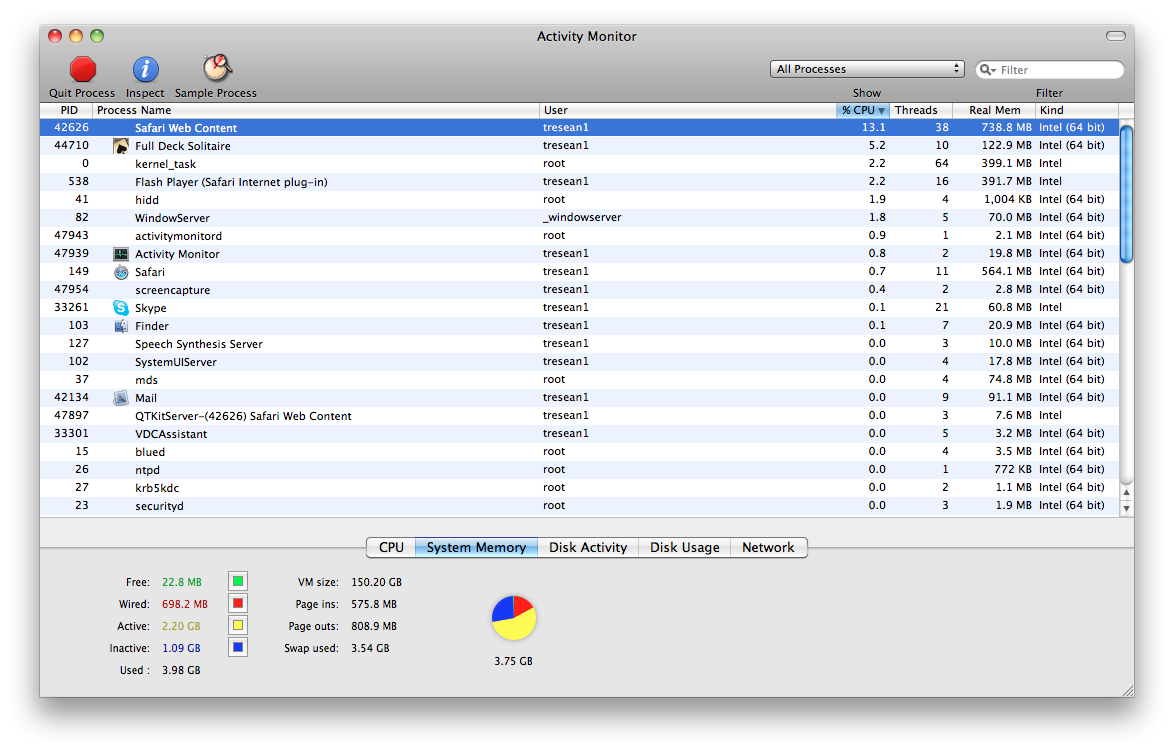Viewport: 1174px width, 752px height.
Task: Click the _windowserver user cell
Action: [x=582, y=217]
